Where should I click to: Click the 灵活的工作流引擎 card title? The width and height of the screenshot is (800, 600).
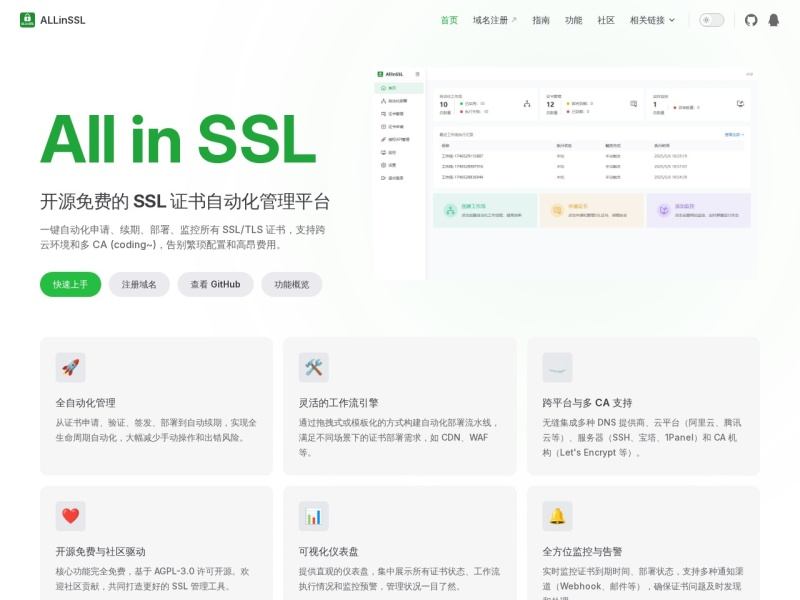(x=339, y=403)
